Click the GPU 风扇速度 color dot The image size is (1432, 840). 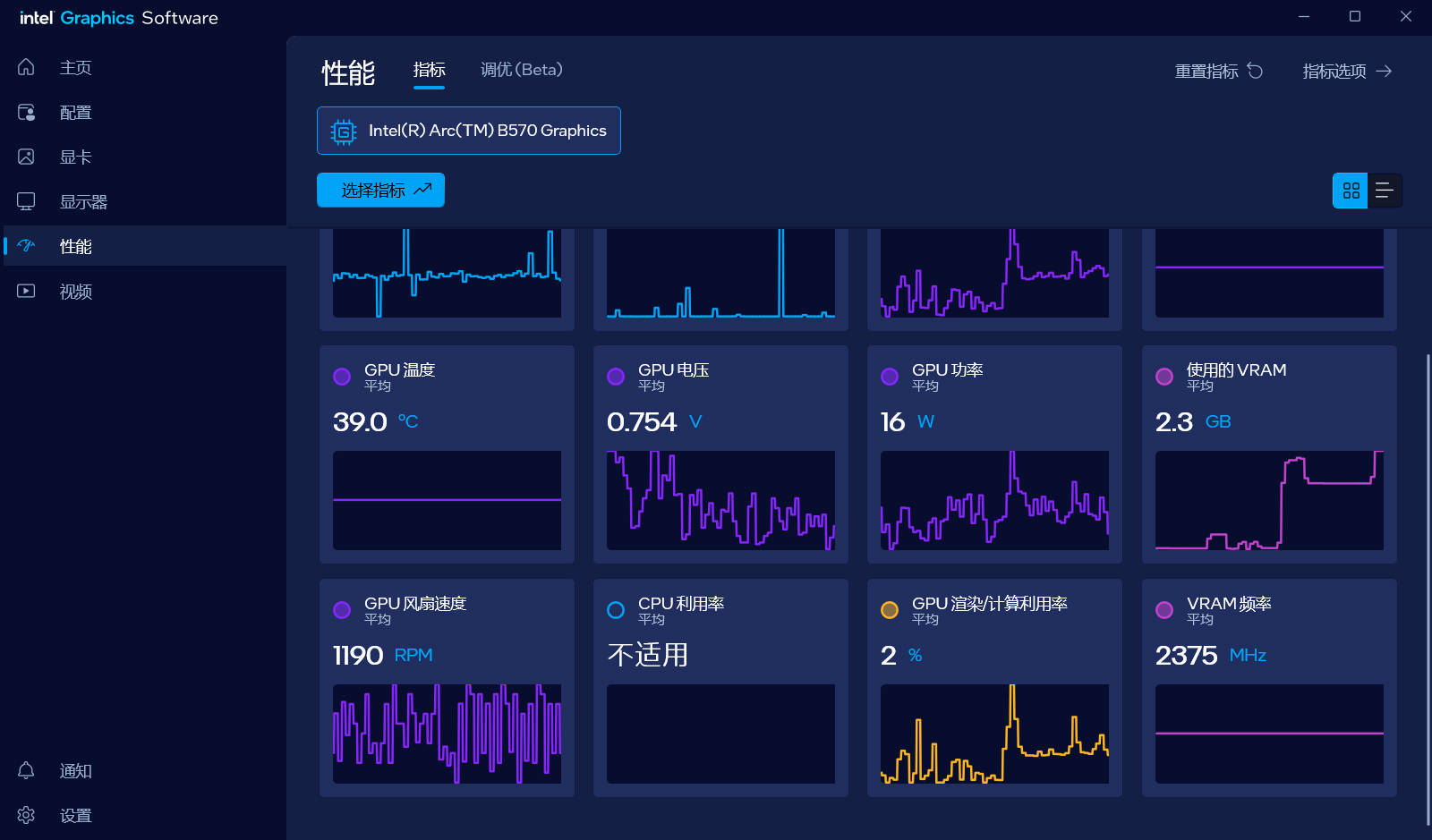click(342, 610)
